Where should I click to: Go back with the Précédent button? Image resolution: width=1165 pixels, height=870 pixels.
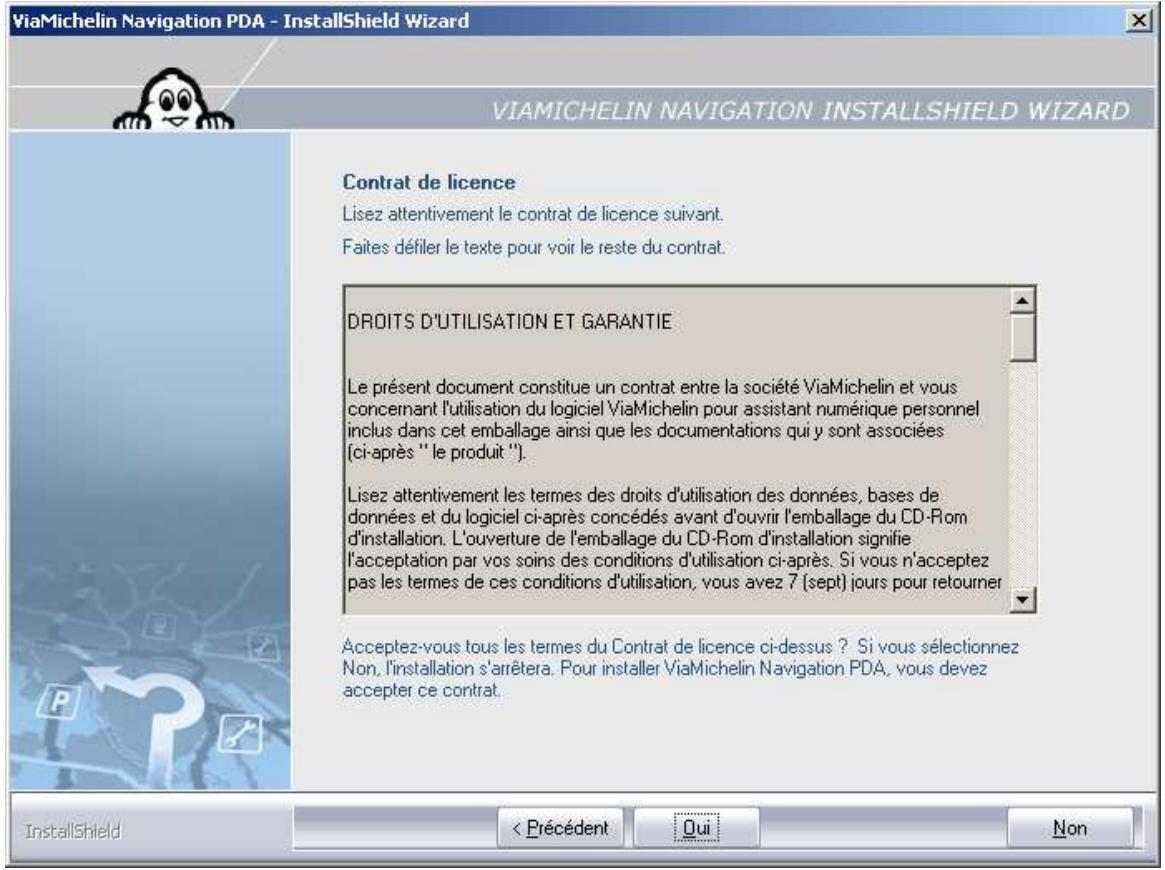[560, 828]
